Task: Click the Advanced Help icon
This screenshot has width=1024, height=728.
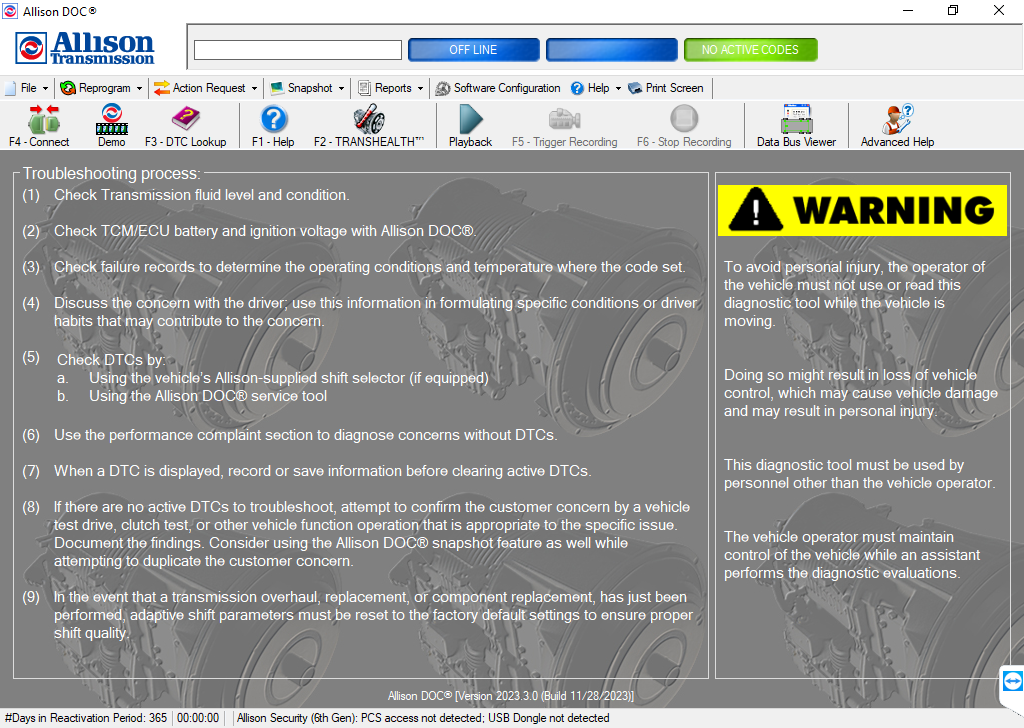Action: (896, 124)
